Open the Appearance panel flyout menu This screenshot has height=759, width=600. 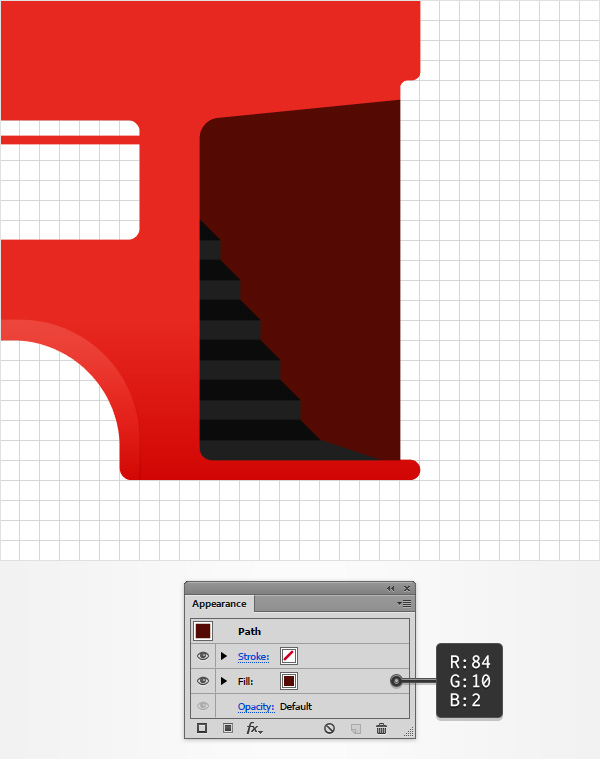[x=404, y=603]
